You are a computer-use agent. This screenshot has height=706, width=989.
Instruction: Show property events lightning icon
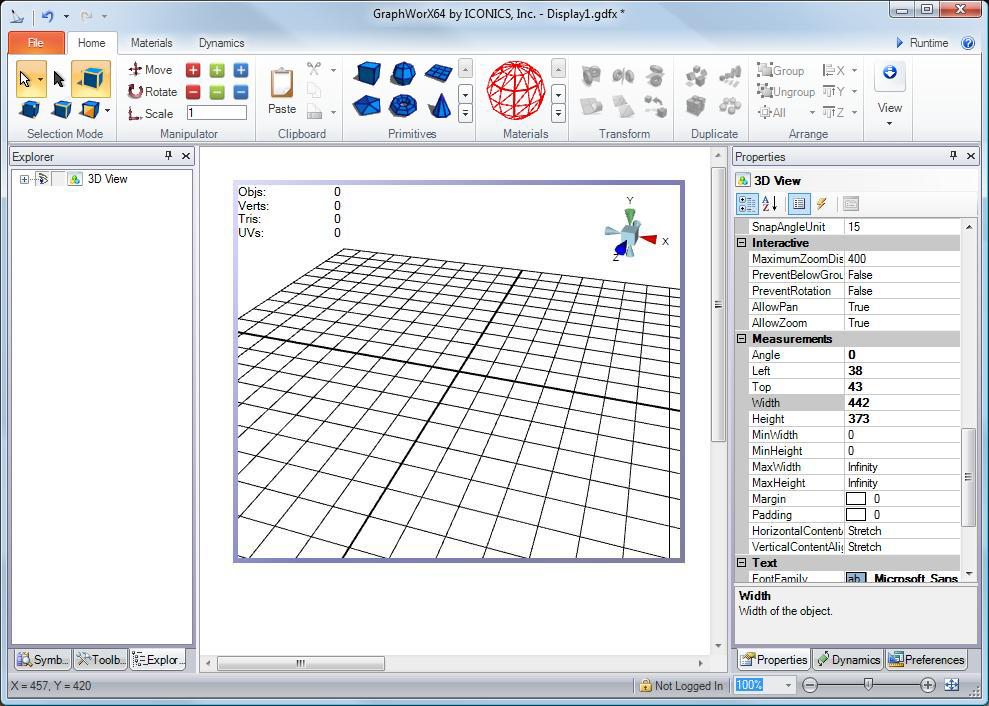pos(821,204)
